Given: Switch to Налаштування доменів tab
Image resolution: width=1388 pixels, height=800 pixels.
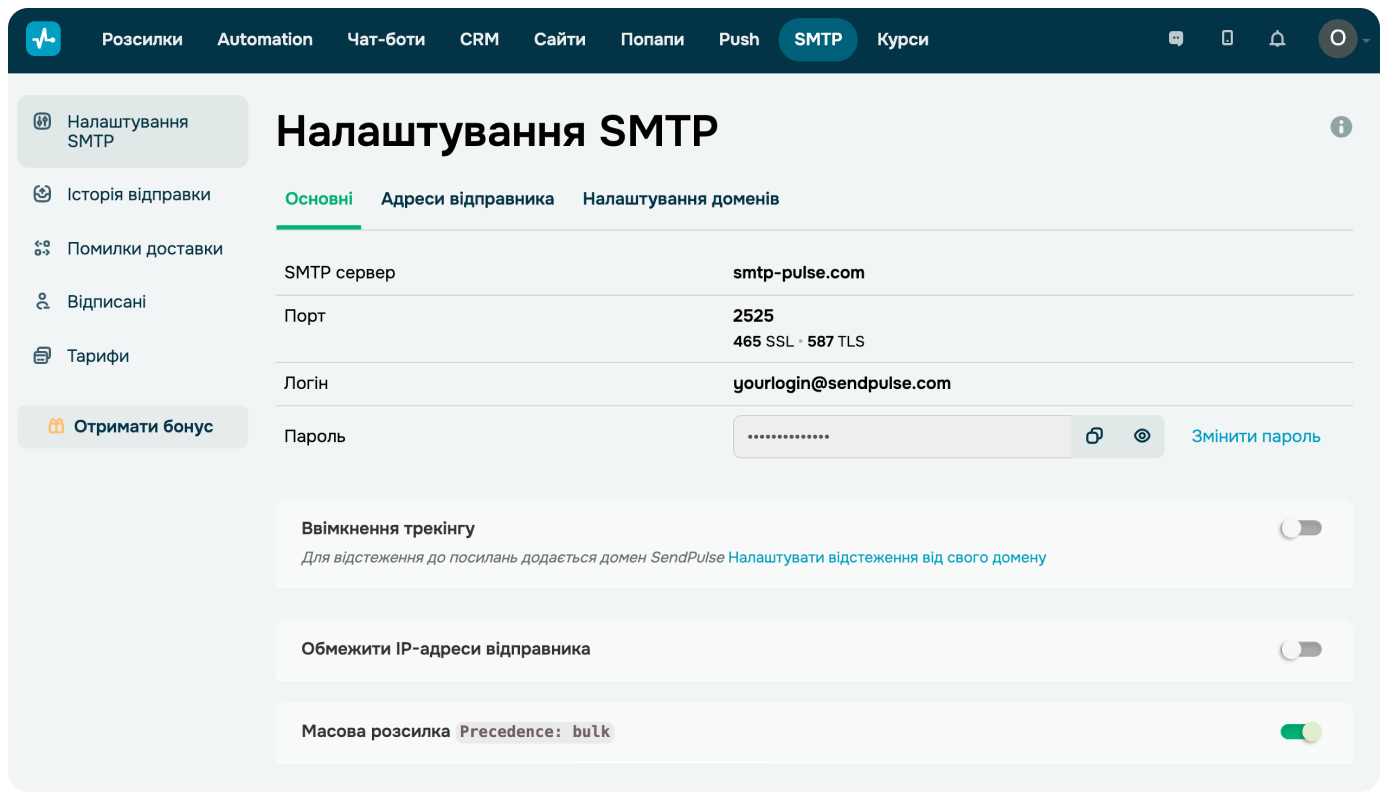Looking at the screenshot, I should [681, 198].
